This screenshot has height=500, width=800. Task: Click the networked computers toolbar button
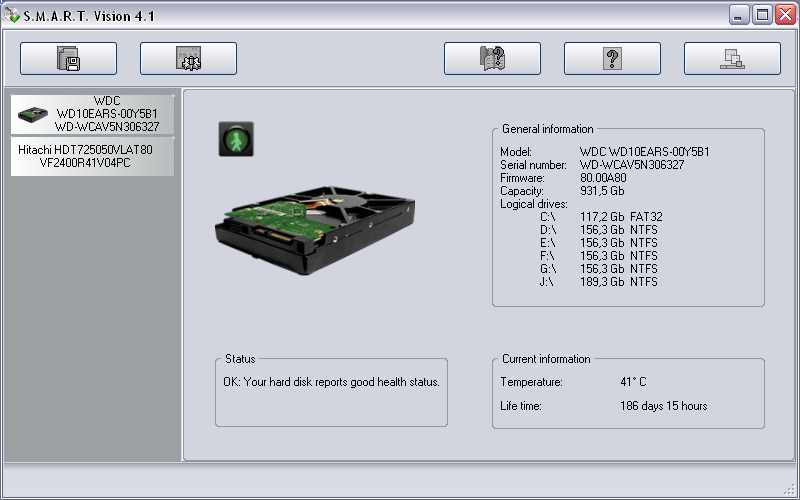732,59
